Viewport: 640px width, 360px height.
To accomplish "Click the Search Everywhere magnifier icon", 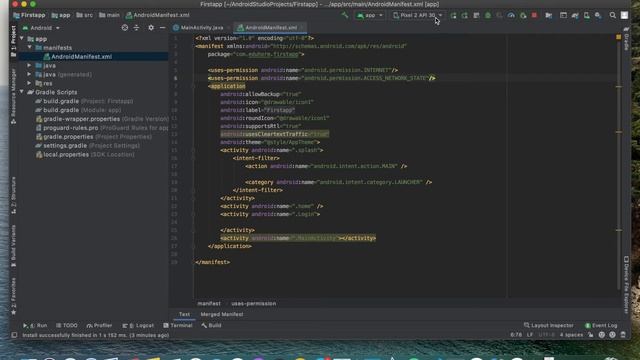I will [613, 15].
